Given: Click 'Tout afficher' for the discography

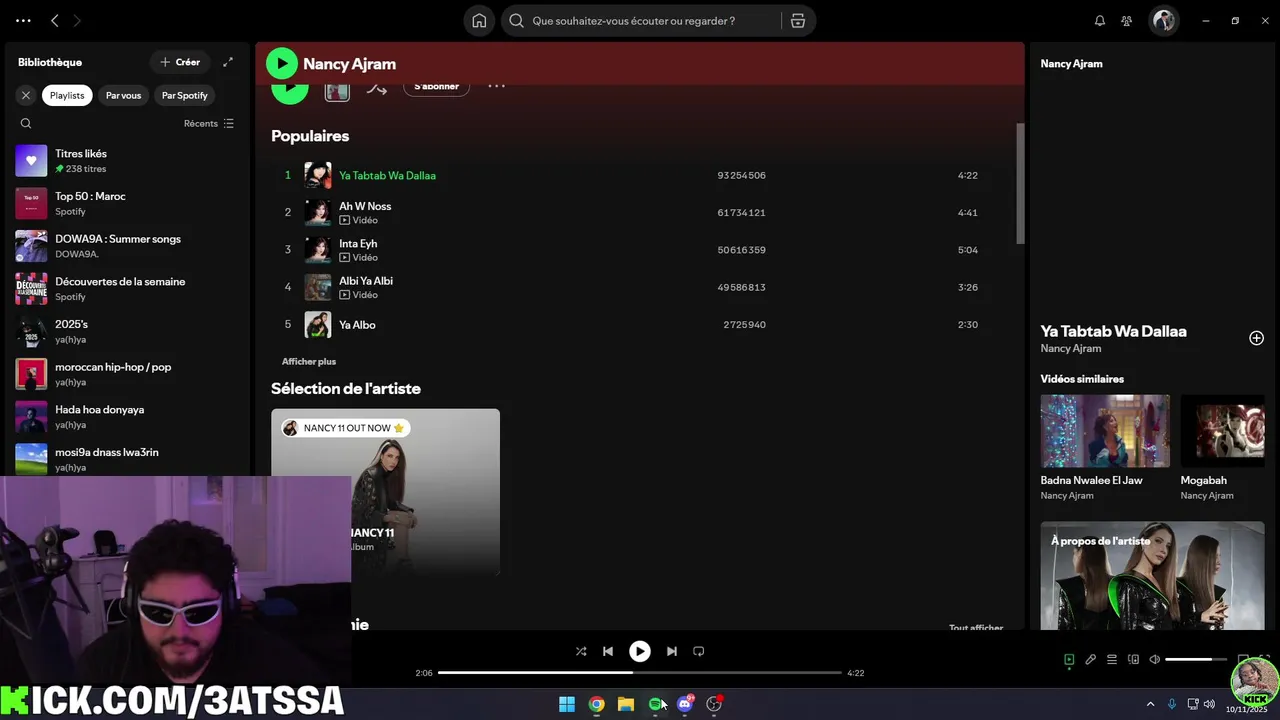Looking at the screenshot, I should pyautogui.click(x=976, y=628).
